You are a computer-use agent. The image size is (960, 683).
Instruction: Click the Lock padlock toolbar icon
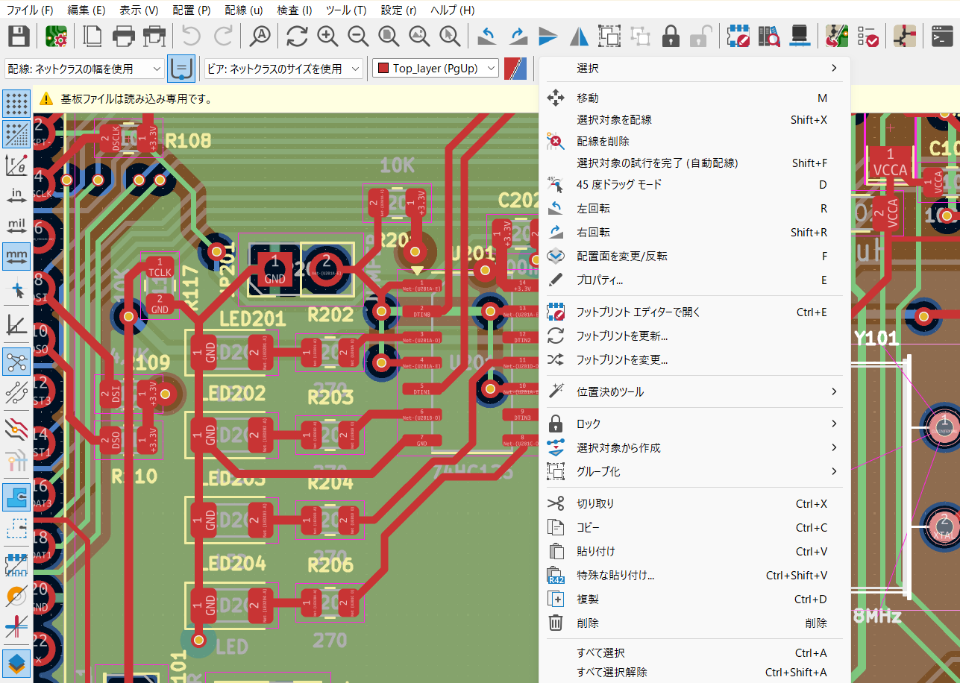(671, 37)
